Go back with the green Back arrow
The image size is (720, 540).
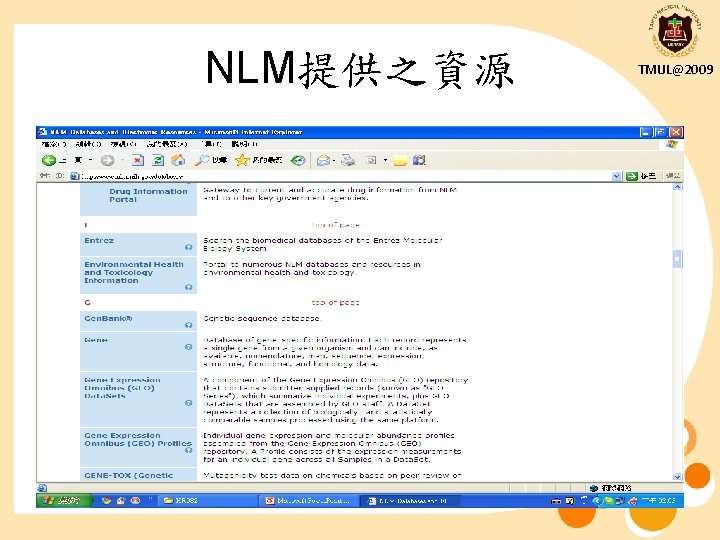pos(48,160)
